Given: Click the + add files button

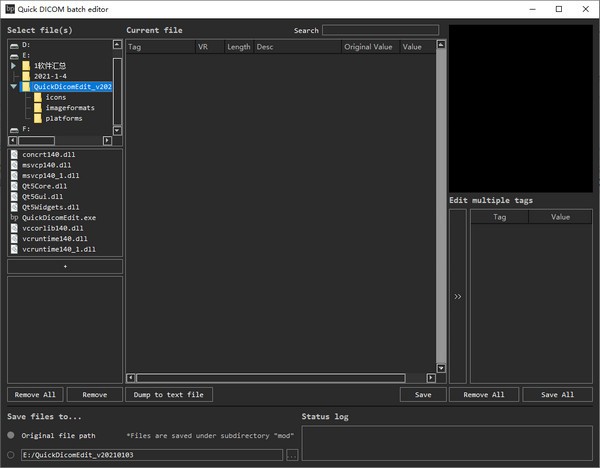Looking at the screenshot, I should (x=65, y=267).
